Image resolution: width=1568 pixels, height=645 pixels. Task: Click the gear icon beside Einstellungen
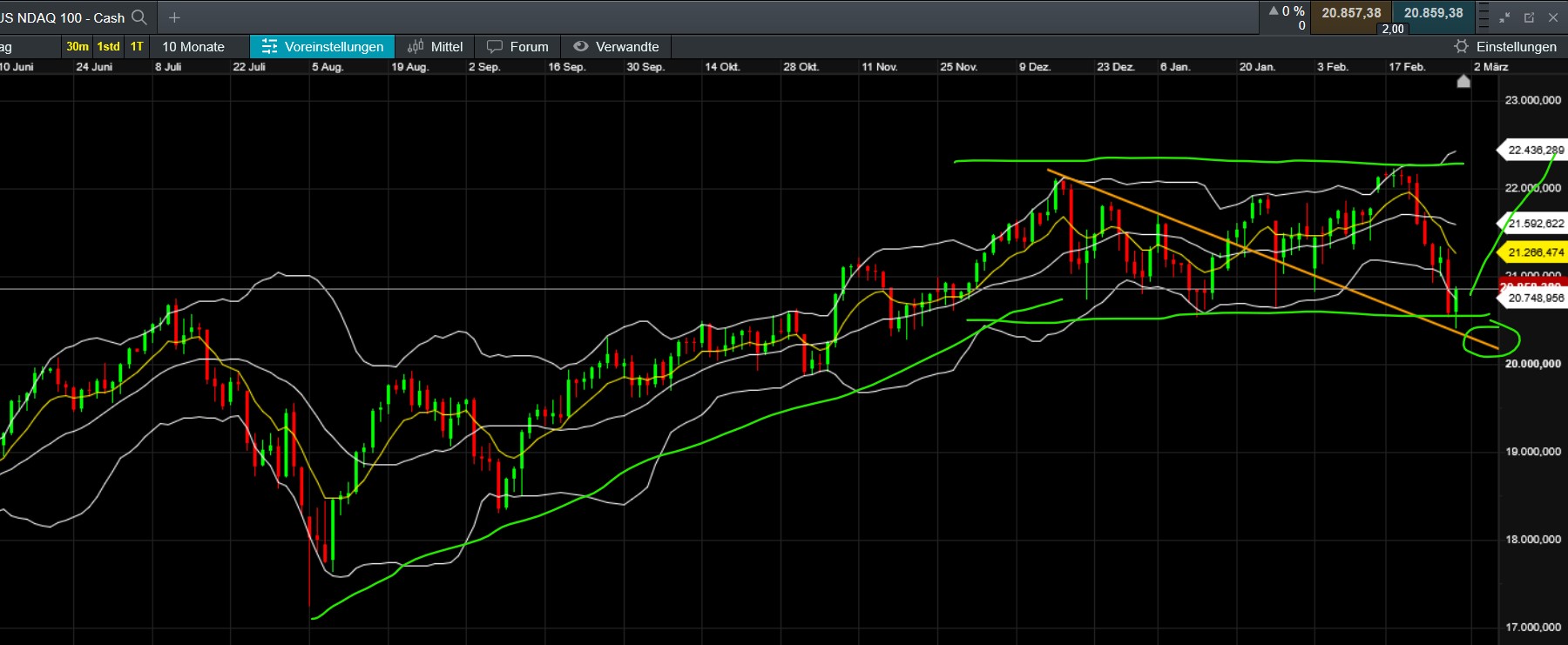click(1462, 47)
